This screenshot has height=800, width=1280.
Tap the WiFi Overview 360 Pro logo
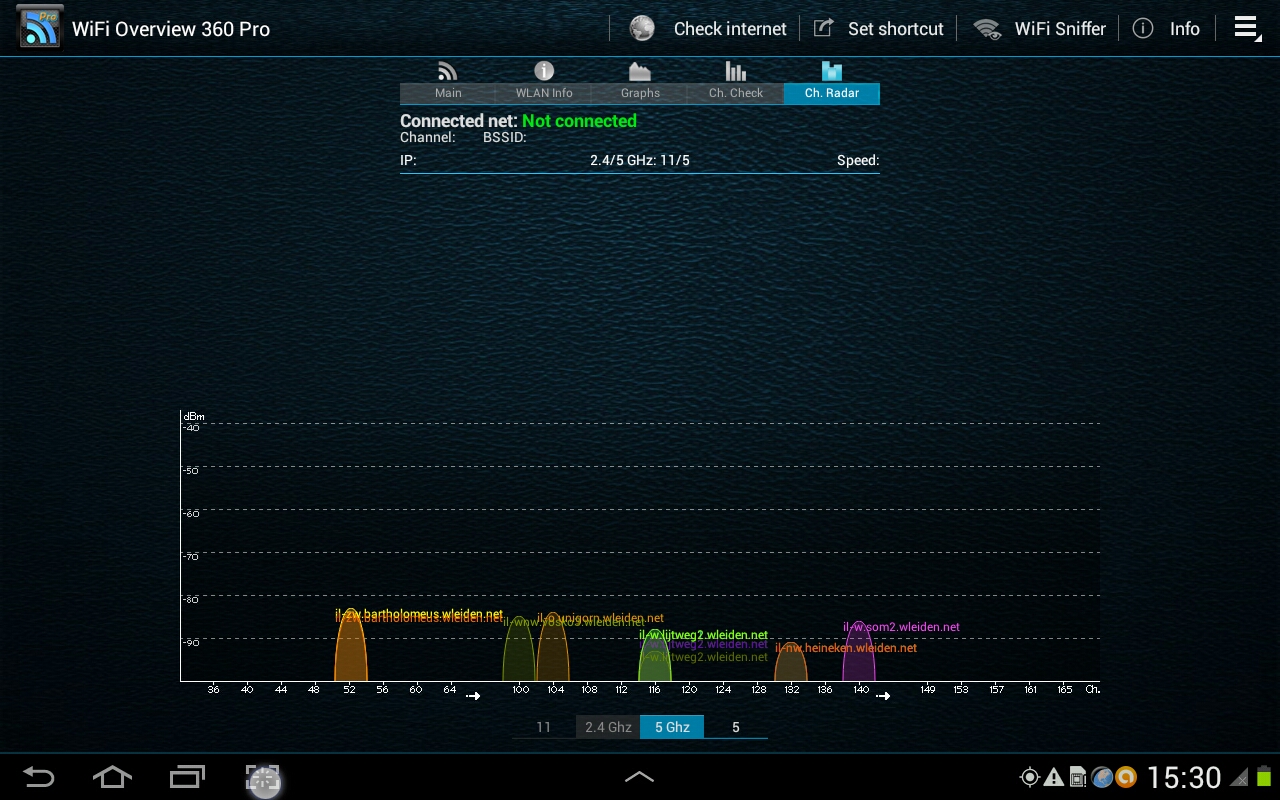pyautogui.click(x=40, y=28)
